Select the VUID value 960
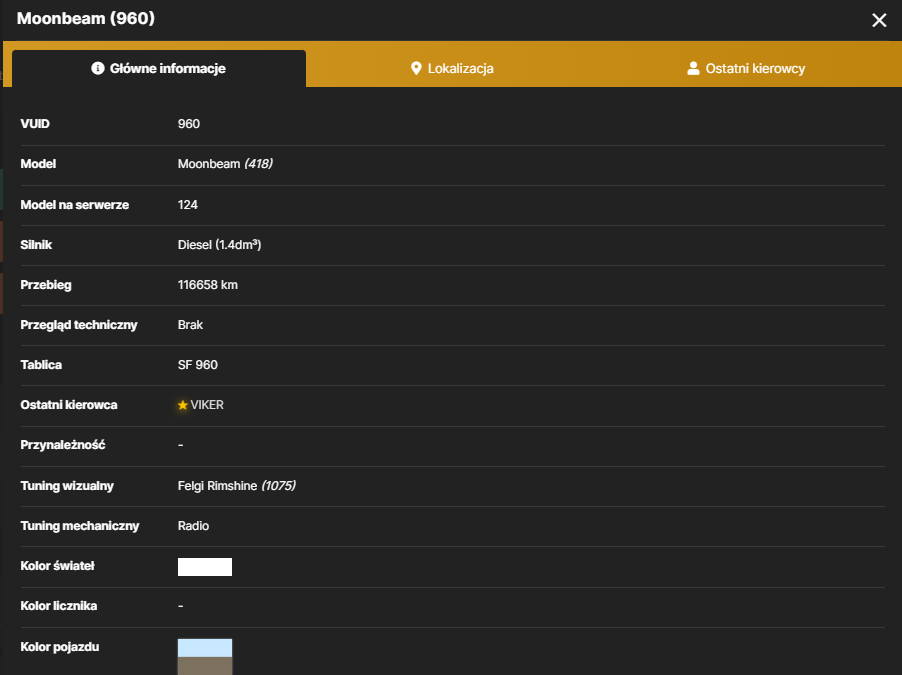The image size is (902, 675). [x=189, y=124]
